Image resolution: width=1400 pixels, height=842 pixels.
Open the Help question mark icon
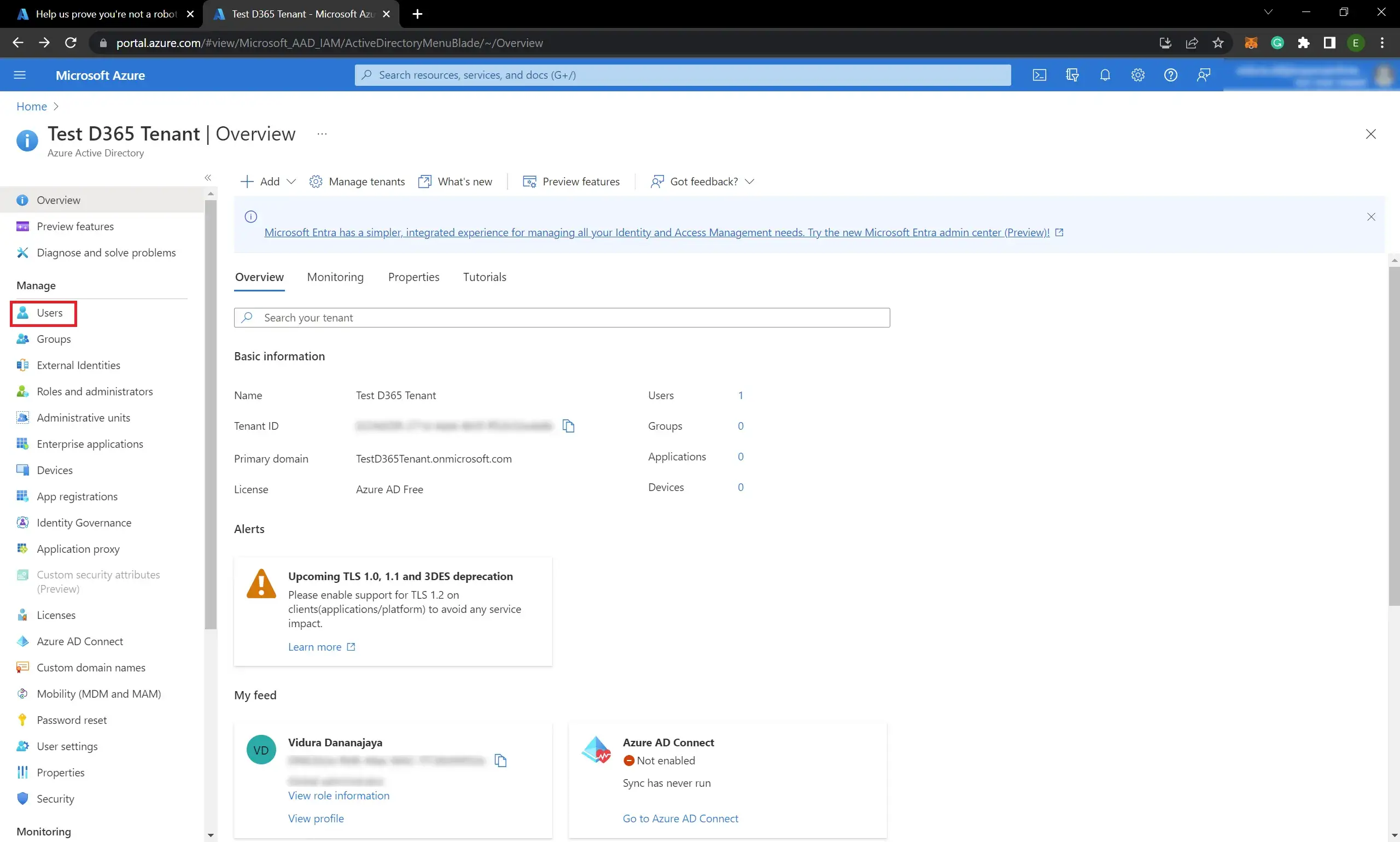(1171, 75)
